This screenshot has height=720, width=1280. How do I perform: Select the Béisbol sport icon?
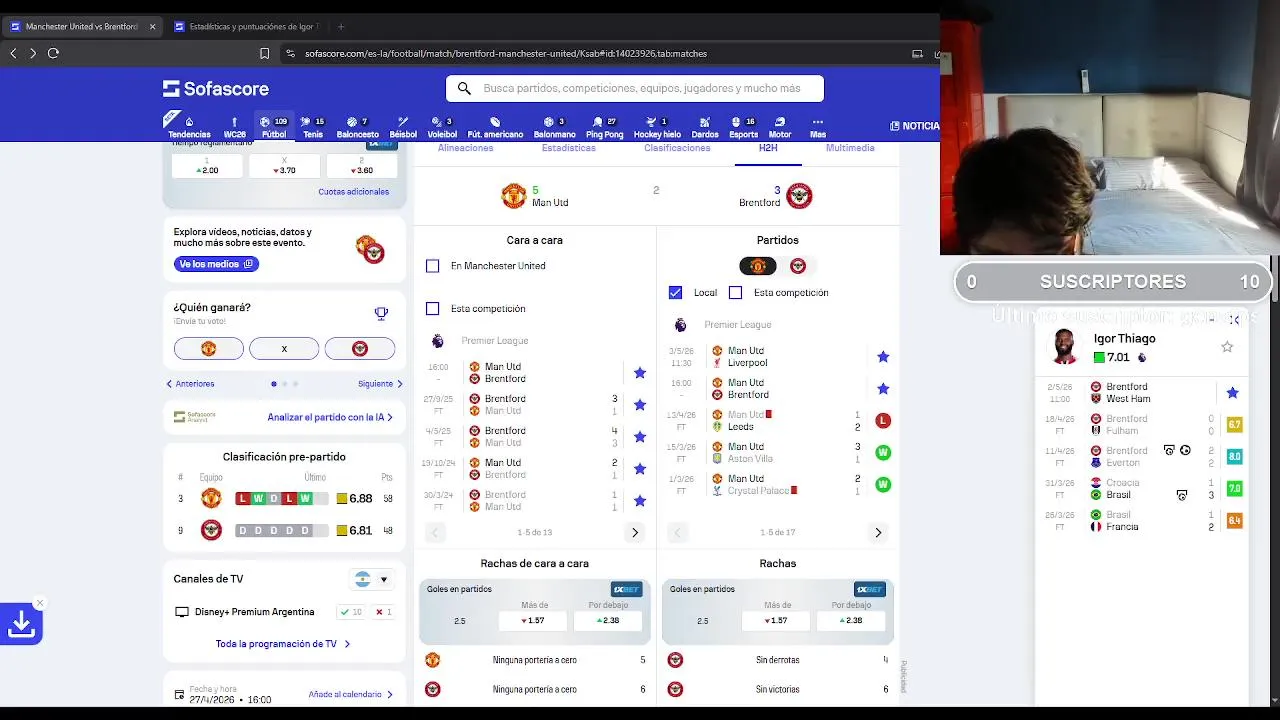pyautogui.click(x=403, y=128)
